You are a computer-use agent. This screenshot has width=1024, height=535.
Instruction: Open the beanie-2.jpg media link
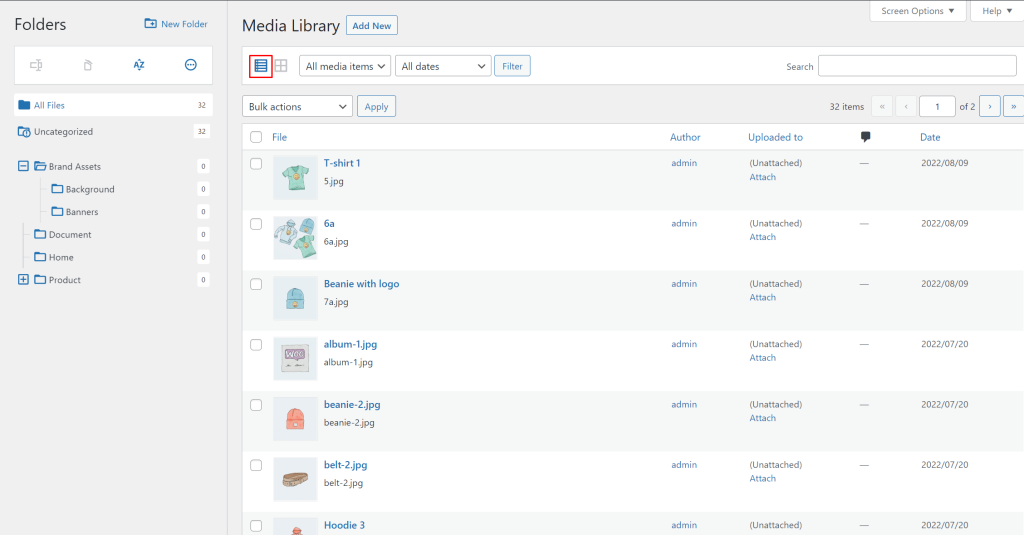coord(352,404)
